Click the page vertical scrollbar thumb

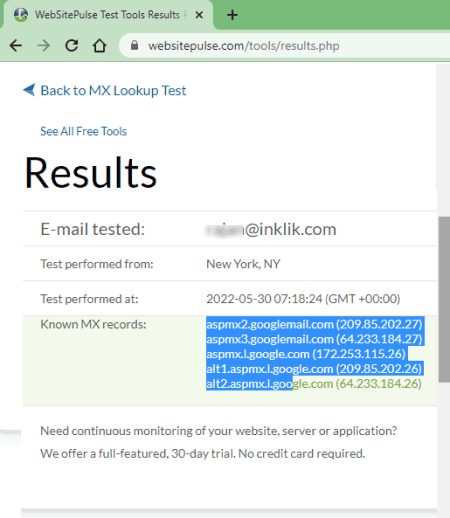coord(444,299)
